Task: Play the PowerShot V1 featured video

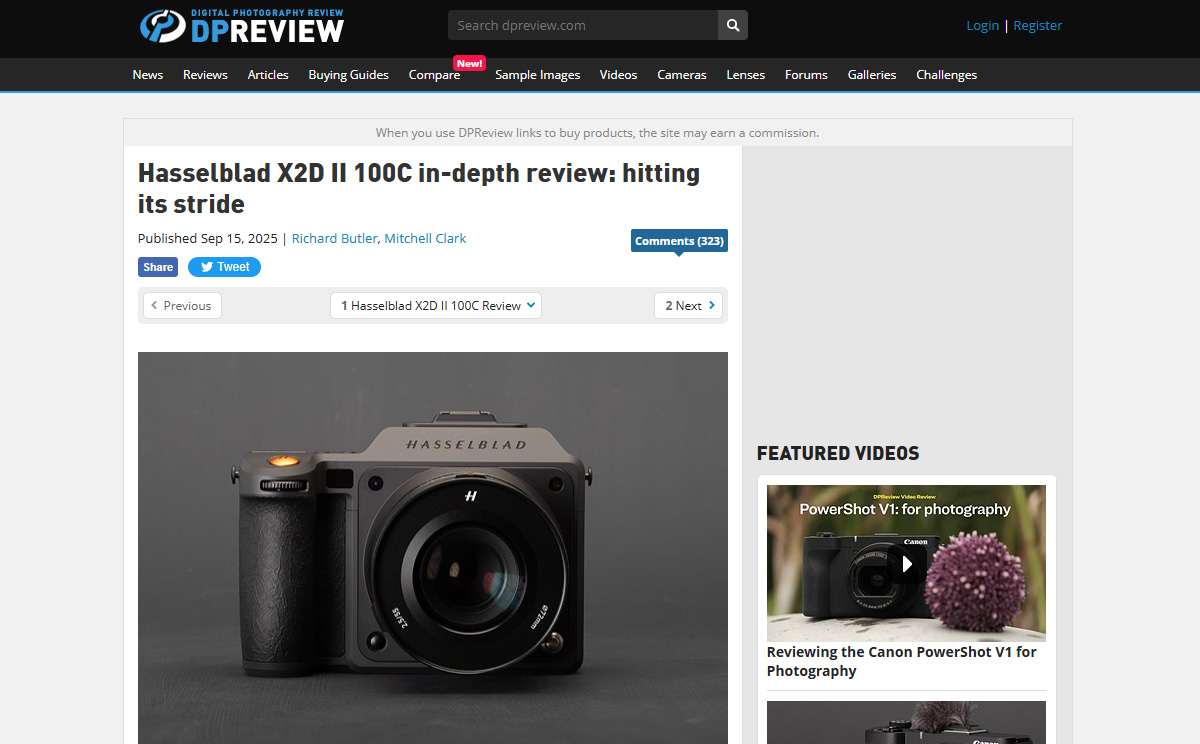Action: pos(906,563)
